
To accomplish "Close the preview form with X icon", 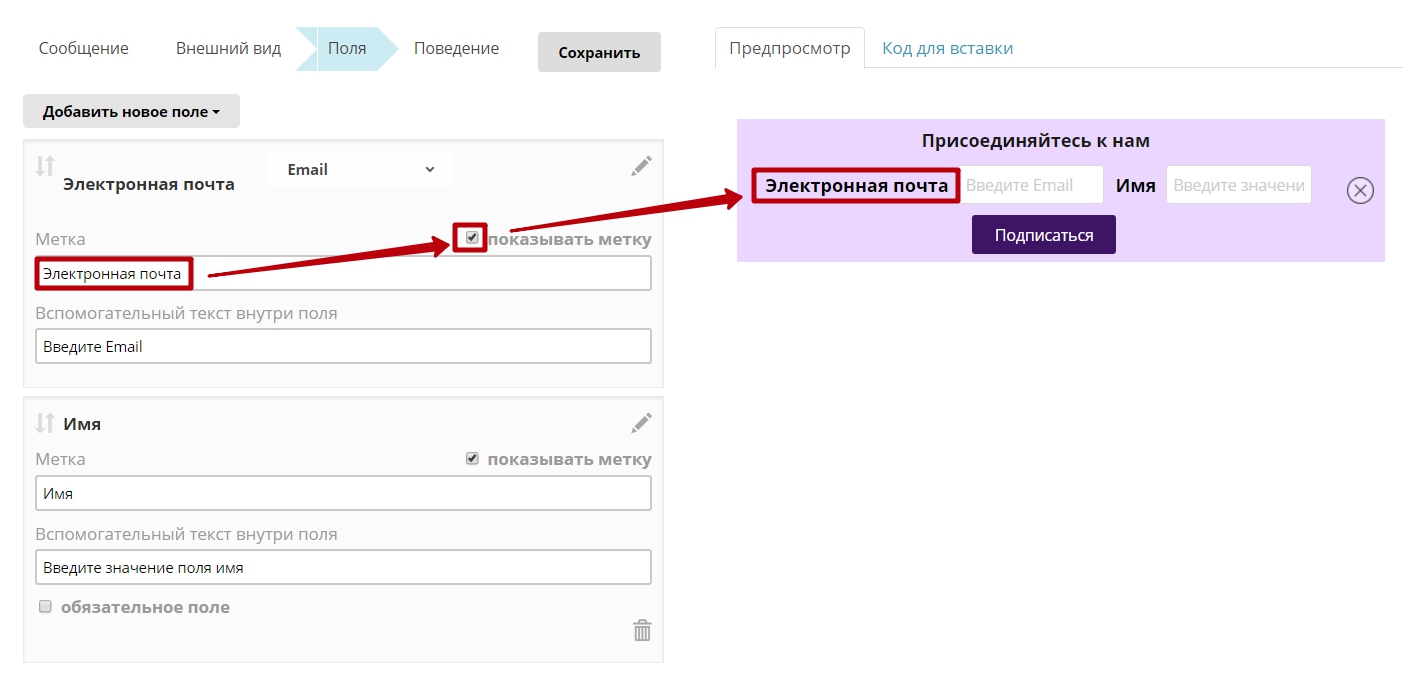I will (x=1360, y=190).
